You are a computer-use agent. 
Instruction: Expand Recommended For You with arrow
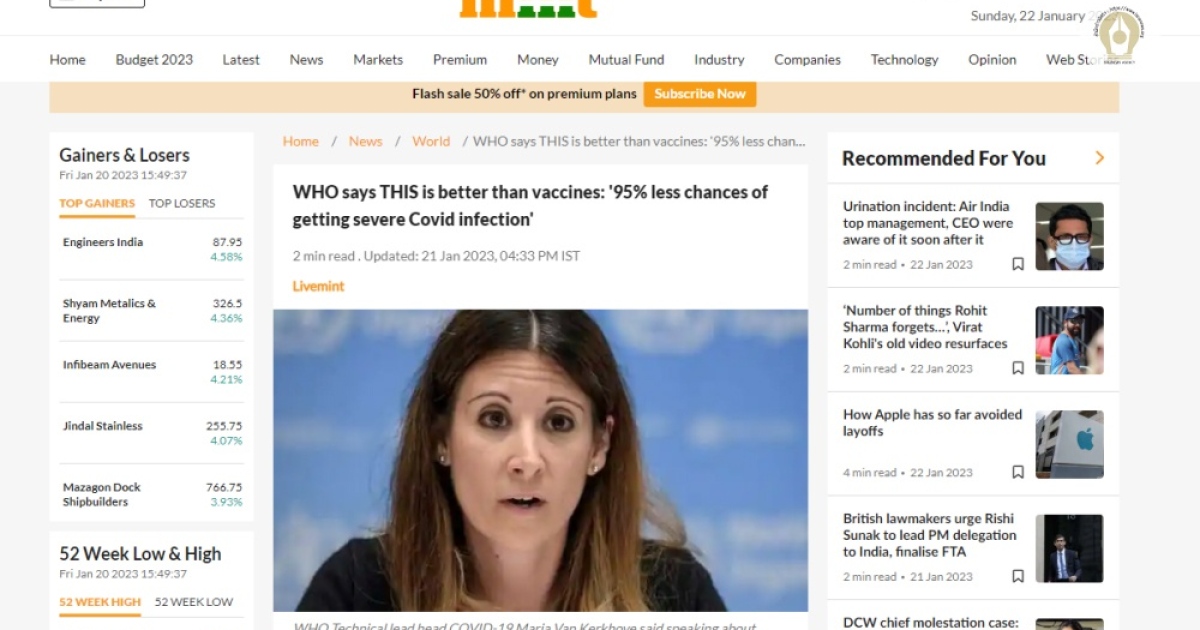pyautogui.click(x=1100, y=158)
